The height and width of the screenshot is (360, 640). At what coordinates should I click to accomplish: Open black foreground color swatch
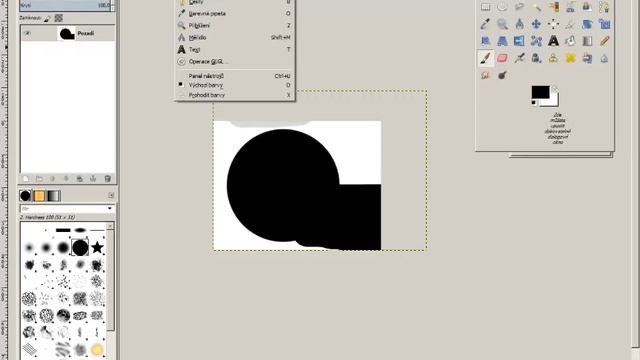click(540, 93)
